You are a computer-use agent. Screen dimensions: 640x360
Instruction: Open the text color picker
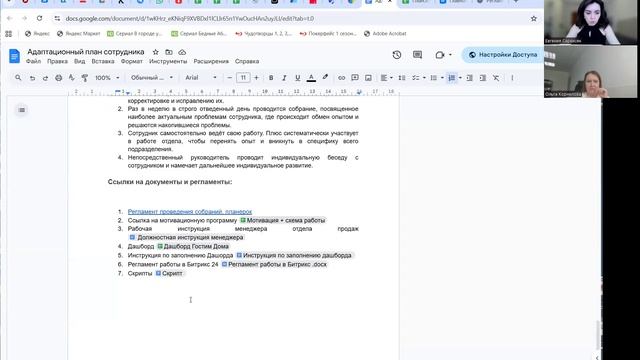311,78
